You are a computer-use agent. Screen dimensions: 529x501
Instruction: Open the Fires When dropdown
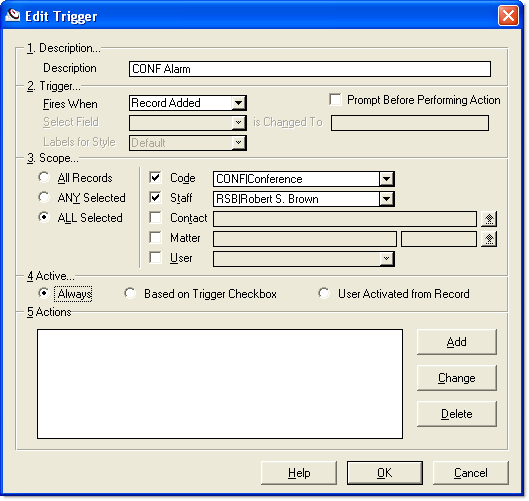(239, 103)
